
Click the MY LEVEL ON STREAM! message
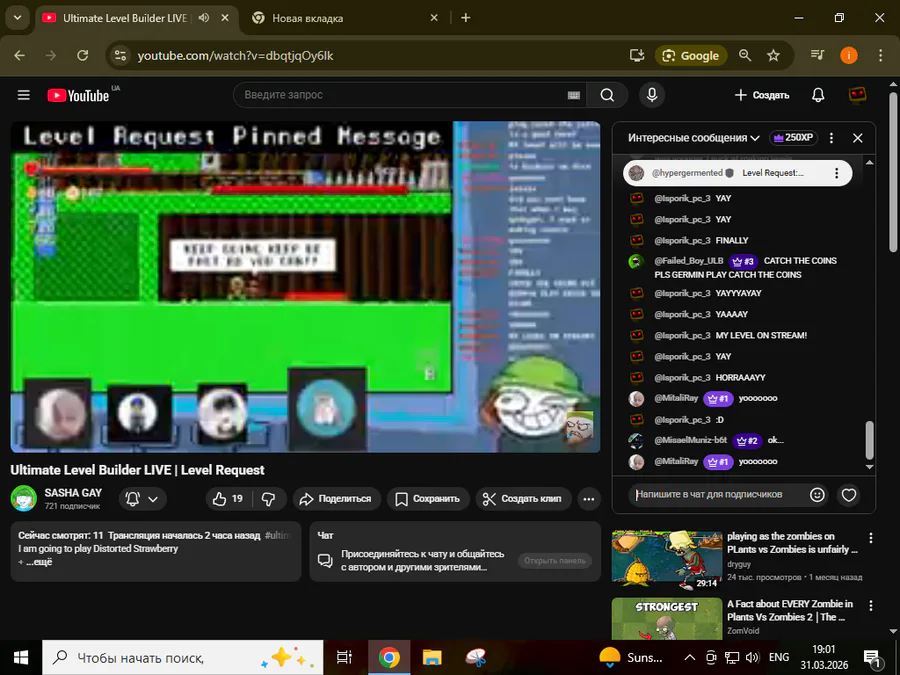click(761, 335)
